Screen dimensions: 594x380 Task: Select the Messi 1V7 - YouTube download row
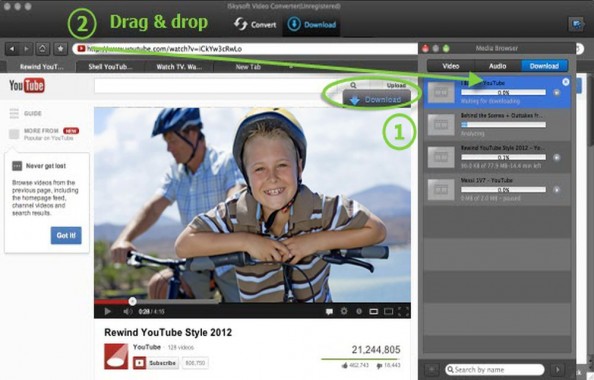tap(497, 189)
